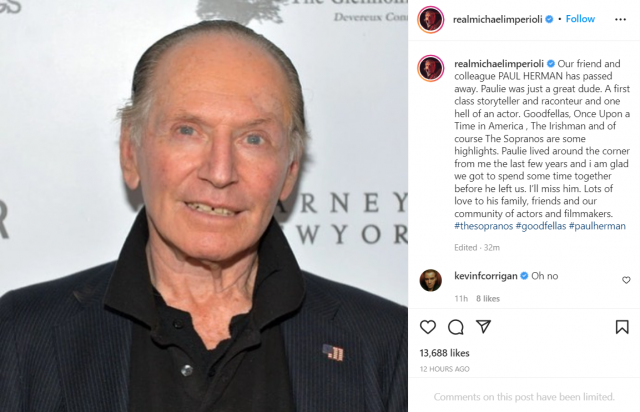
Task: Open kevinfcorrigan's avatar picture
Action: [x=431, y=280]
